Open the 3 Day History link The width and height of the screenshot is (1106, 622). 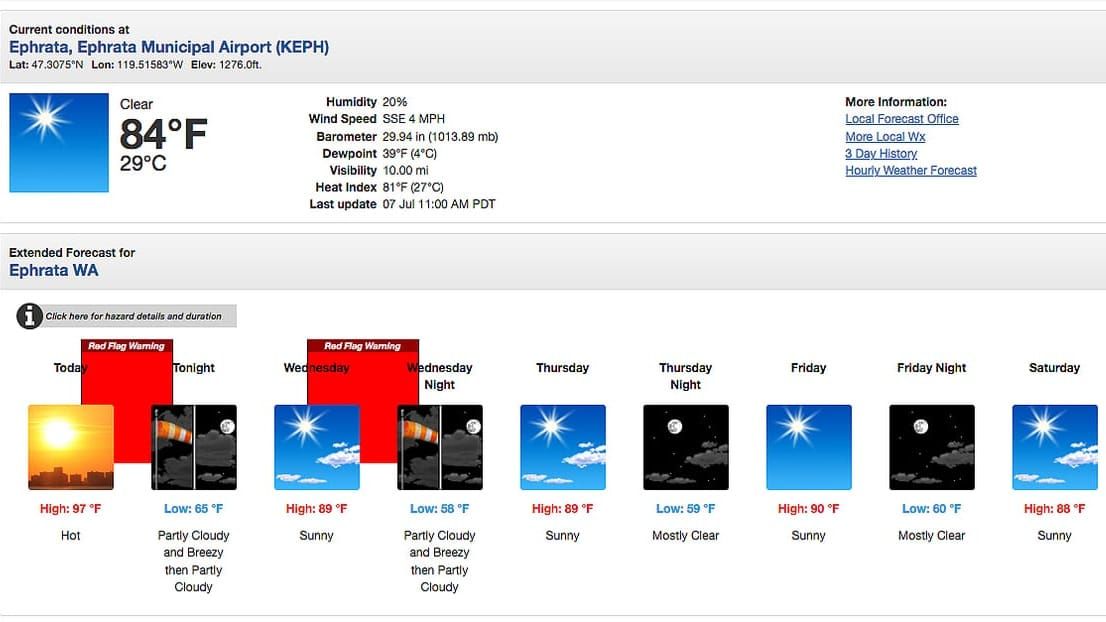pyautogui.click(x=882, y=154)
